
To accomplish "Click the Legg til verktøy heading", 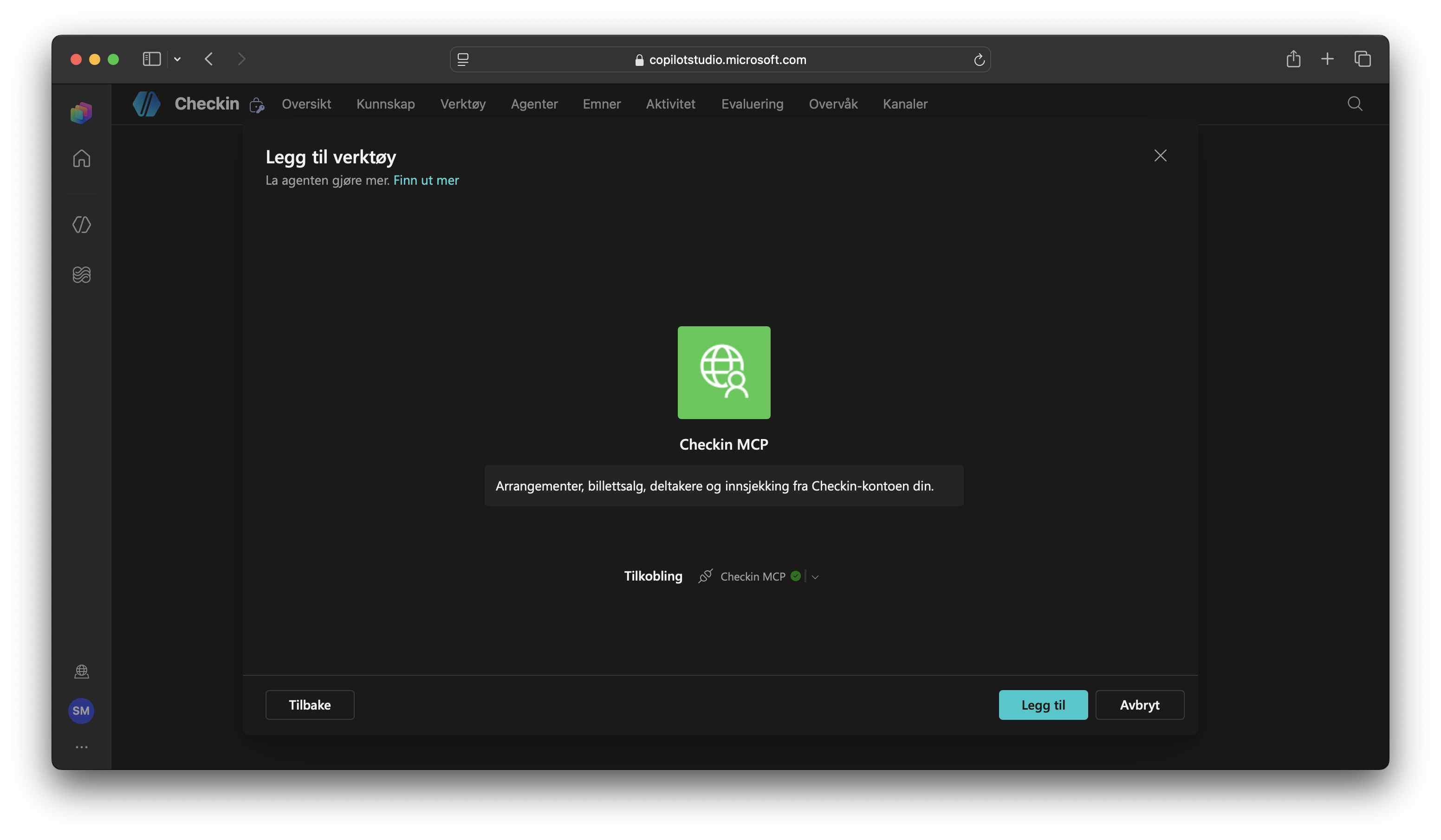I will click(x=331, y=157).
